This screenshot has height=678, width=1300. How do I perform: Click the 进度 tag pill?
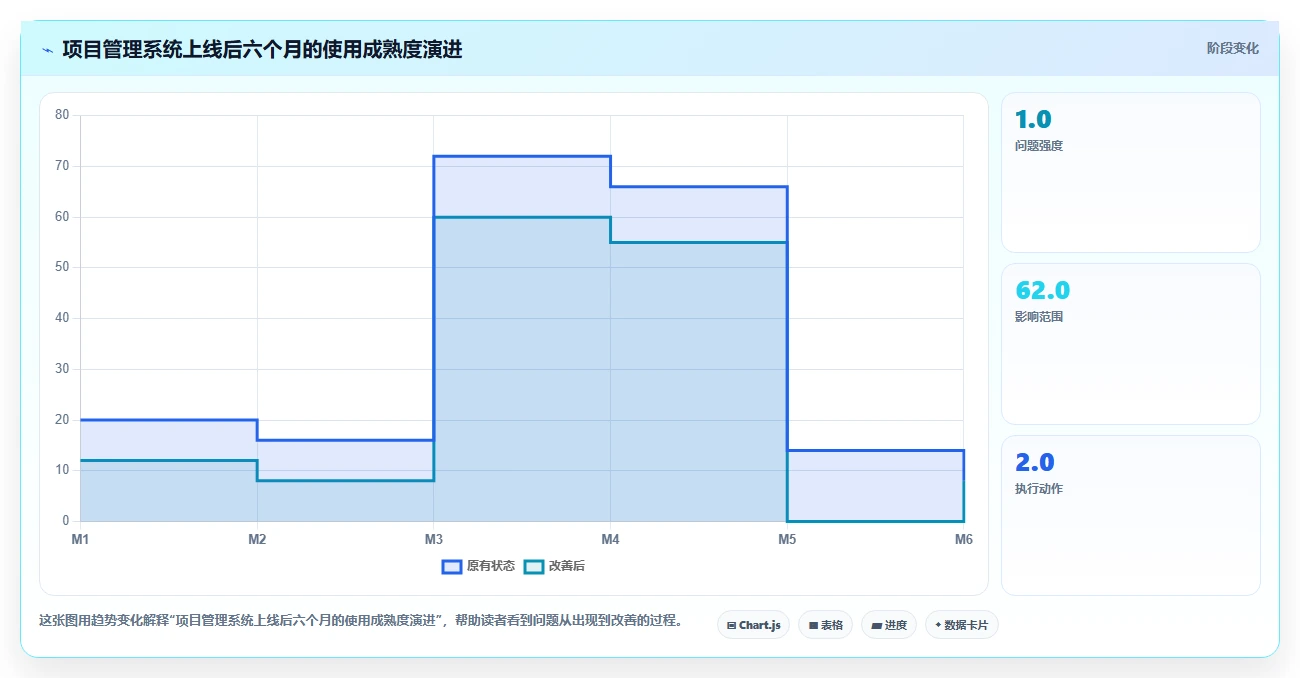(889, 625)
